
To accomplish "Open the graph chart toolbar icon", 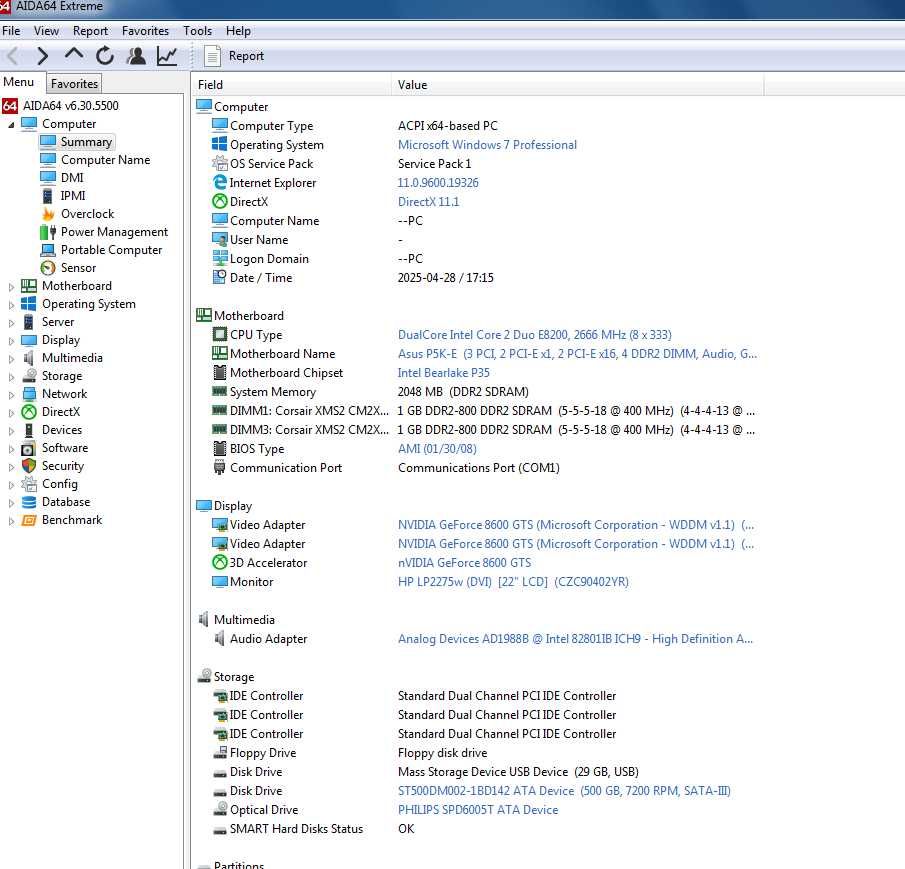I will [x=167, y=56].
